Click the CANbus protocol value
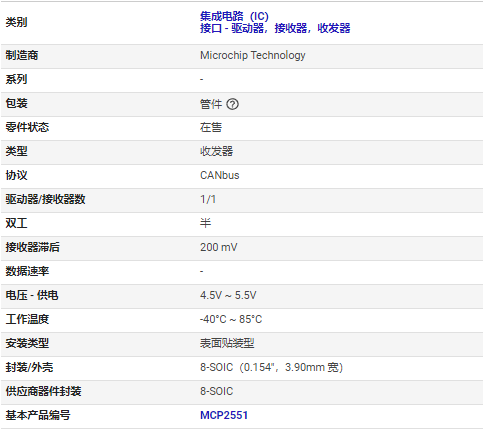The image size is (483, 430). coord(220,175)
